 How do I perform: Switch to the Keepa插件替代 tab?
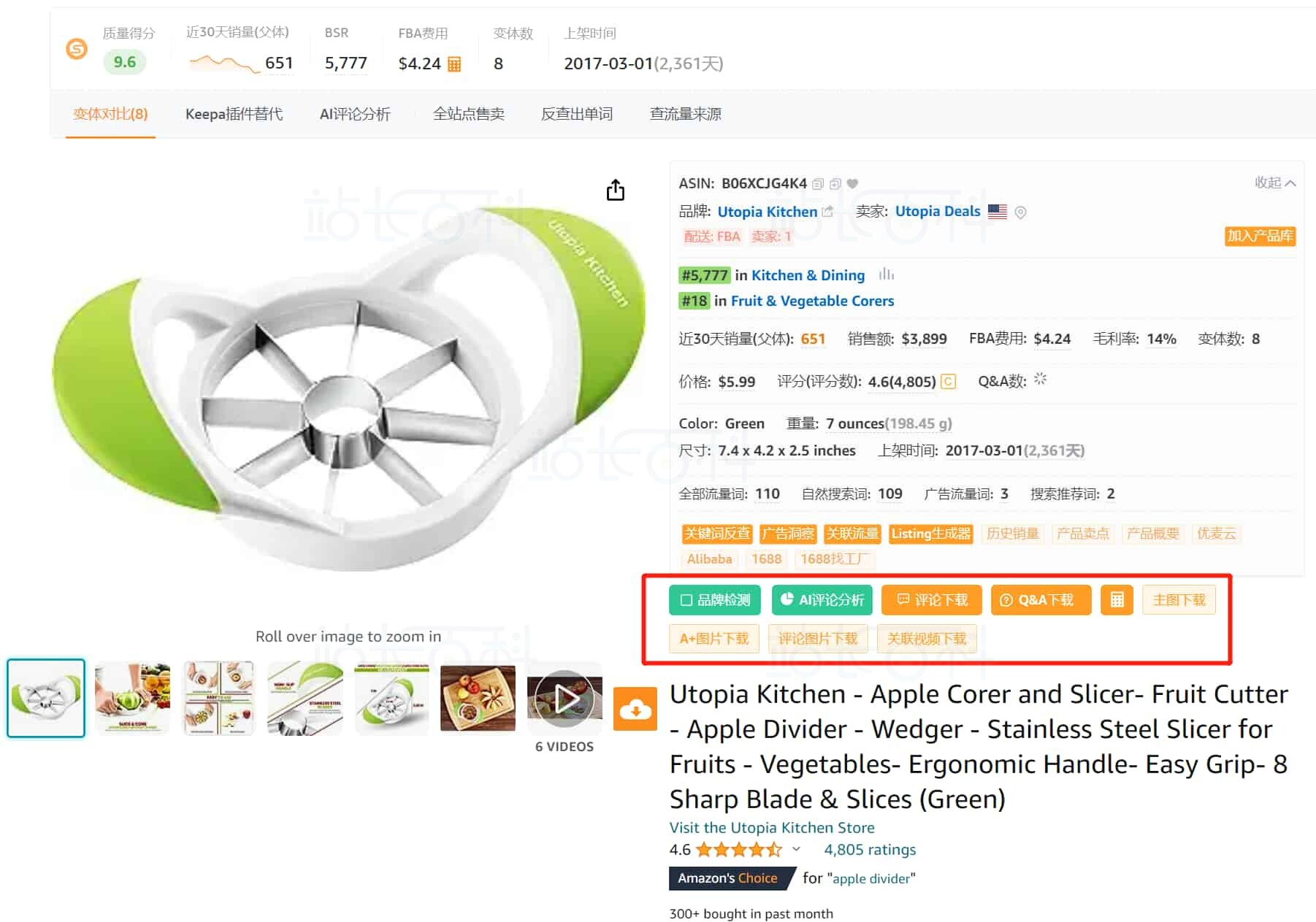(x=235, y=114)
